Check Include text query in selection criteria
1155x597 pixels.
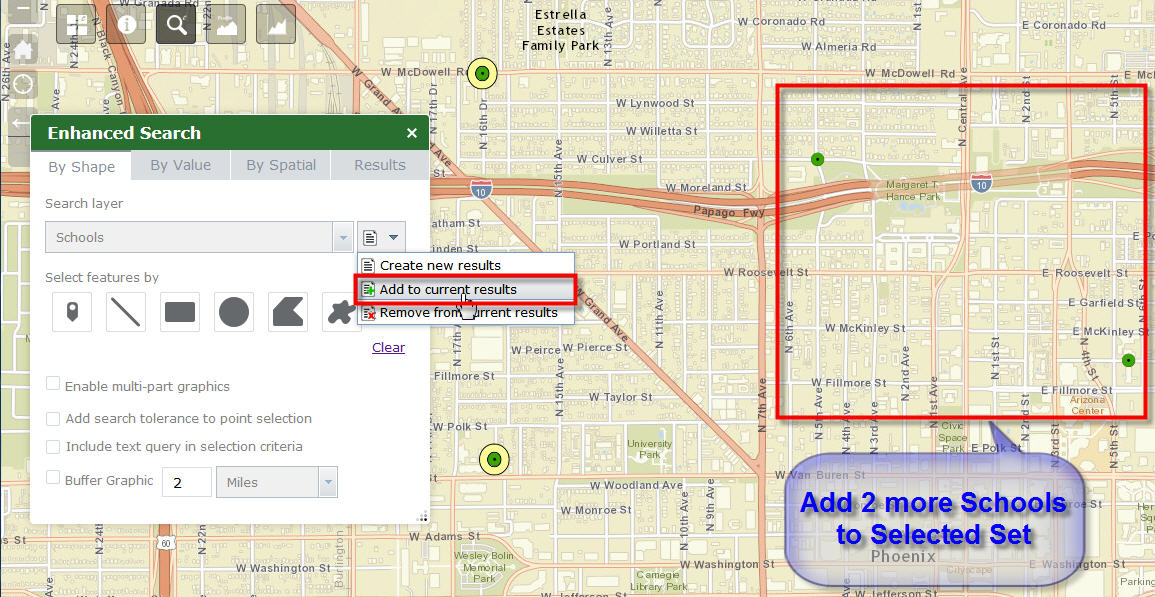53,447
